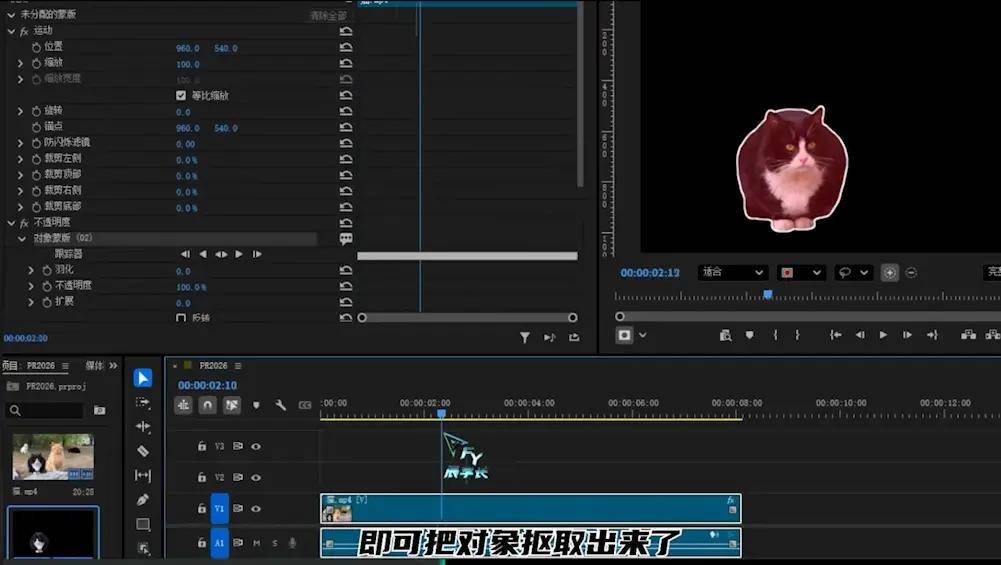Click the timeline wrench settings icon
The width and height of the screenshot is (1001, 565).
[281, 405]
